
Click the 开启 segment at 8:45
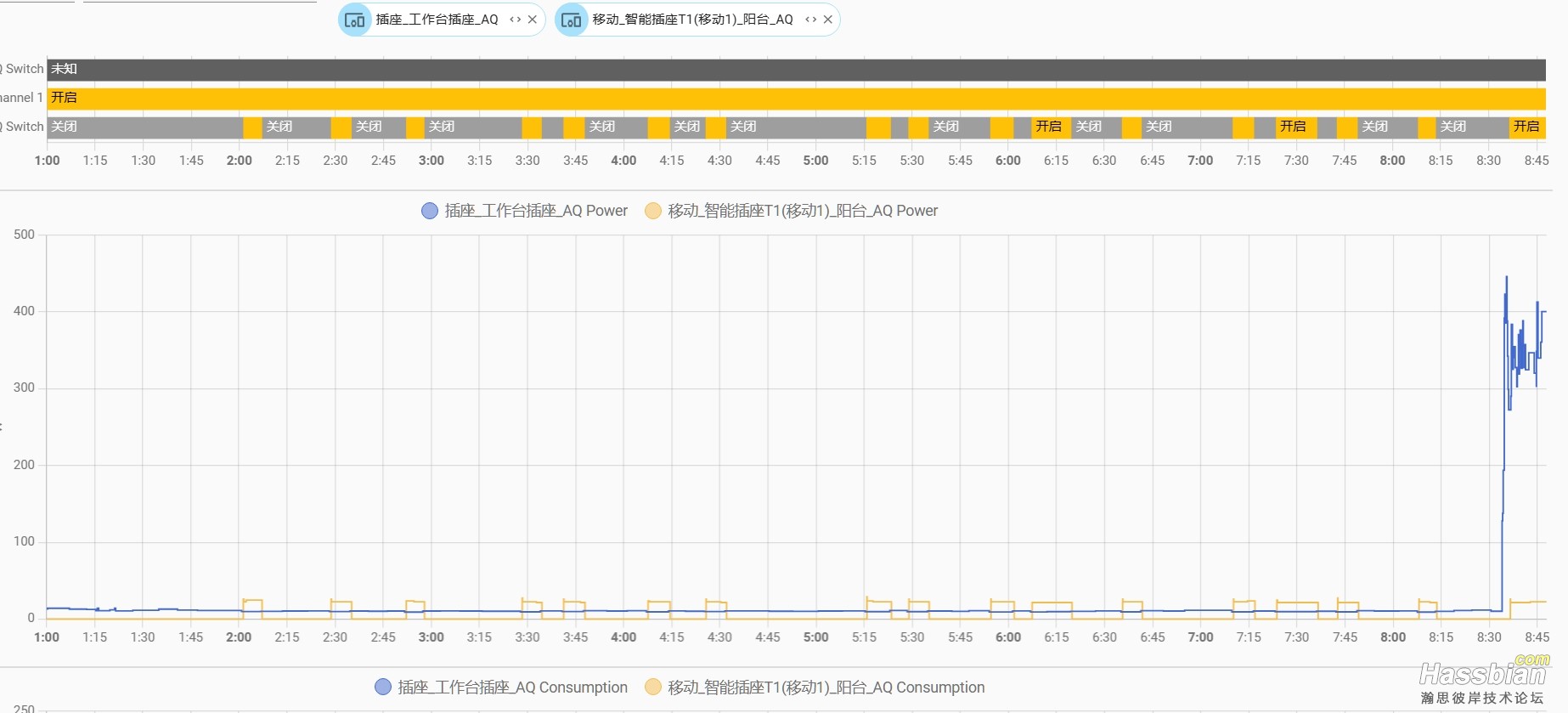1527,127
